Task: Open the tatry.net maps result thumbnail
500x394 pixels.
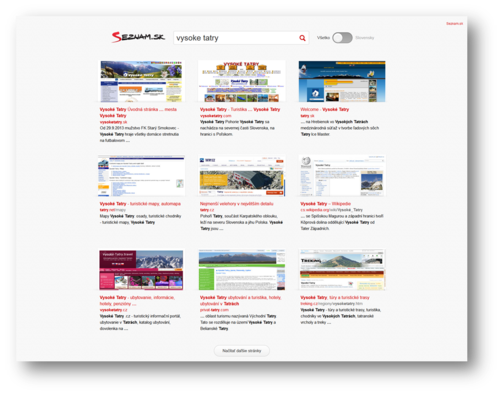Action: 141,176
